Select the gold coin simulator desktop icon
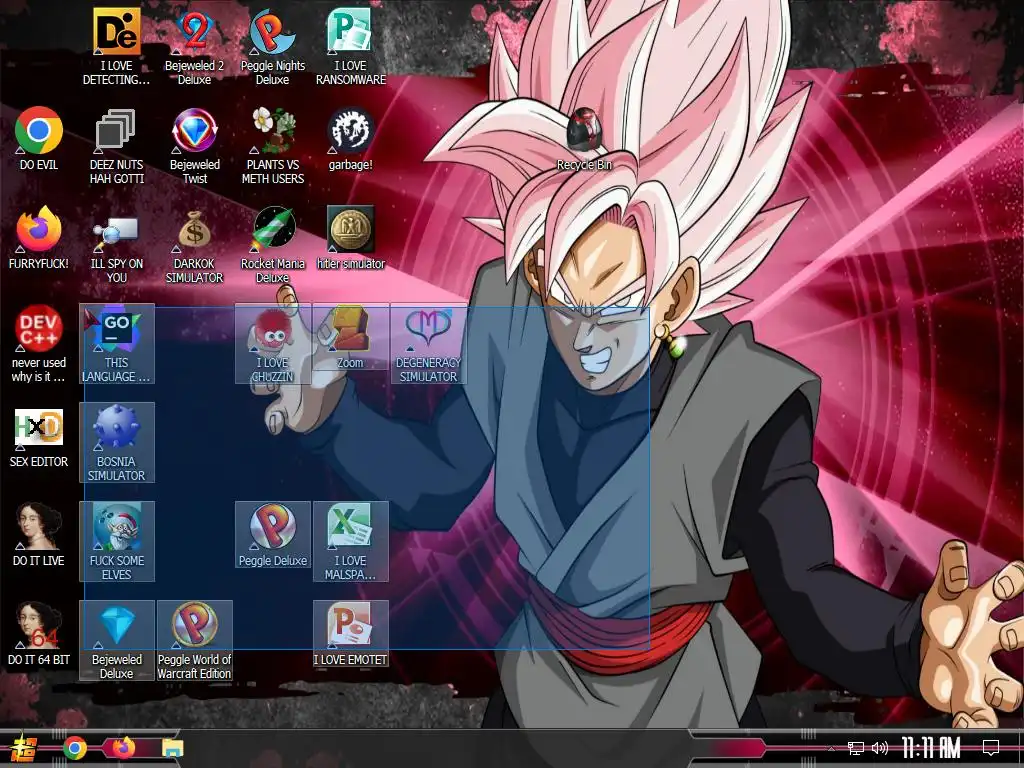The height and width of the screenshot is (768, 1024). [351, 238]
